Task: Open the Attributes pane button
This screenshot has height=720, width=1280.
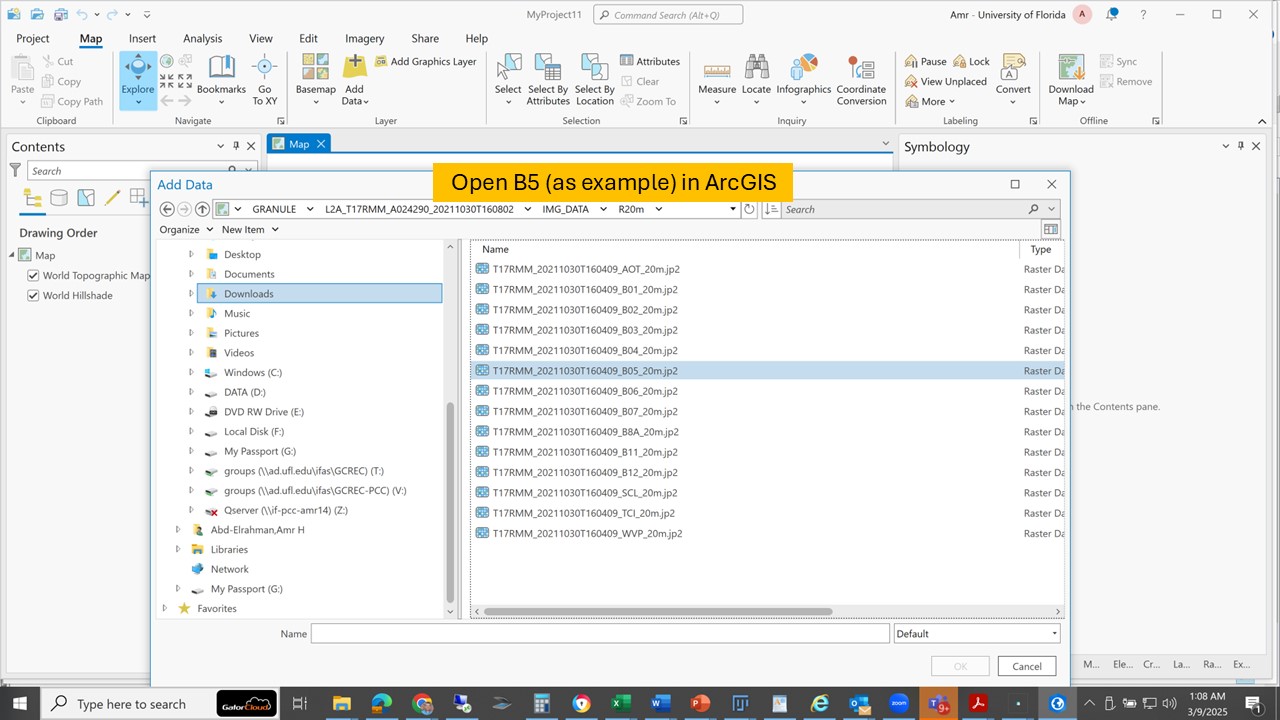Action: [650, 61]
